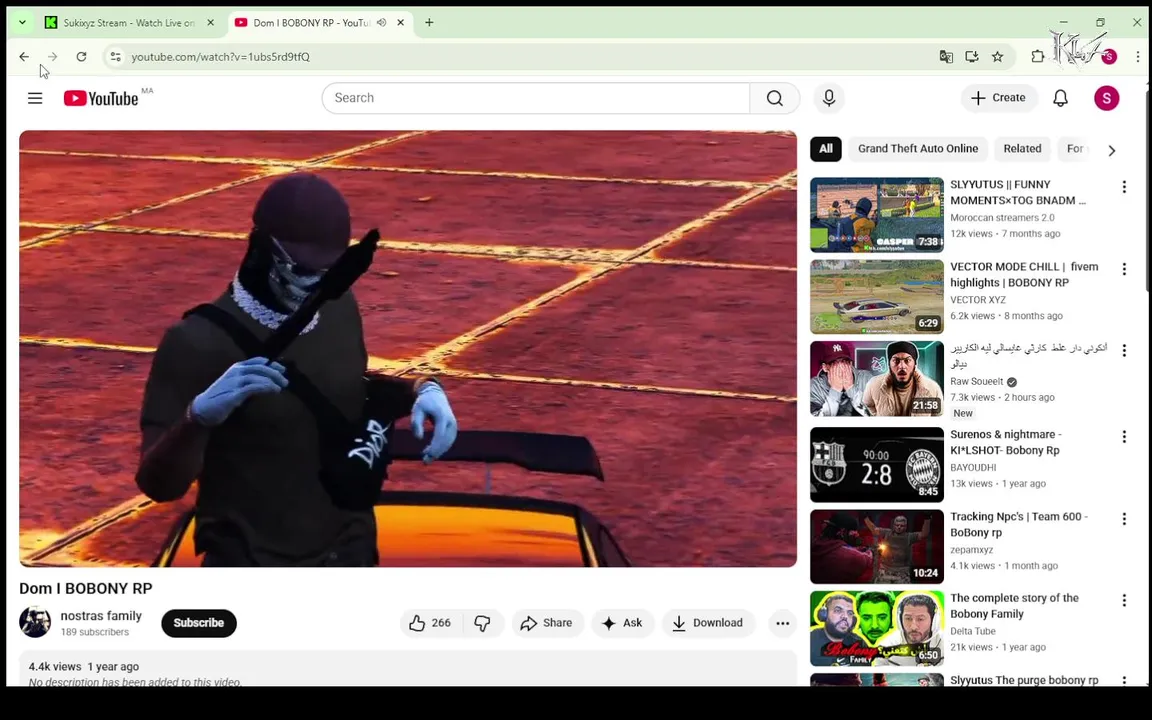1152x720 pixels.
Task: Open options for Surenos & nightmare video
Action: coord(1123,436)
